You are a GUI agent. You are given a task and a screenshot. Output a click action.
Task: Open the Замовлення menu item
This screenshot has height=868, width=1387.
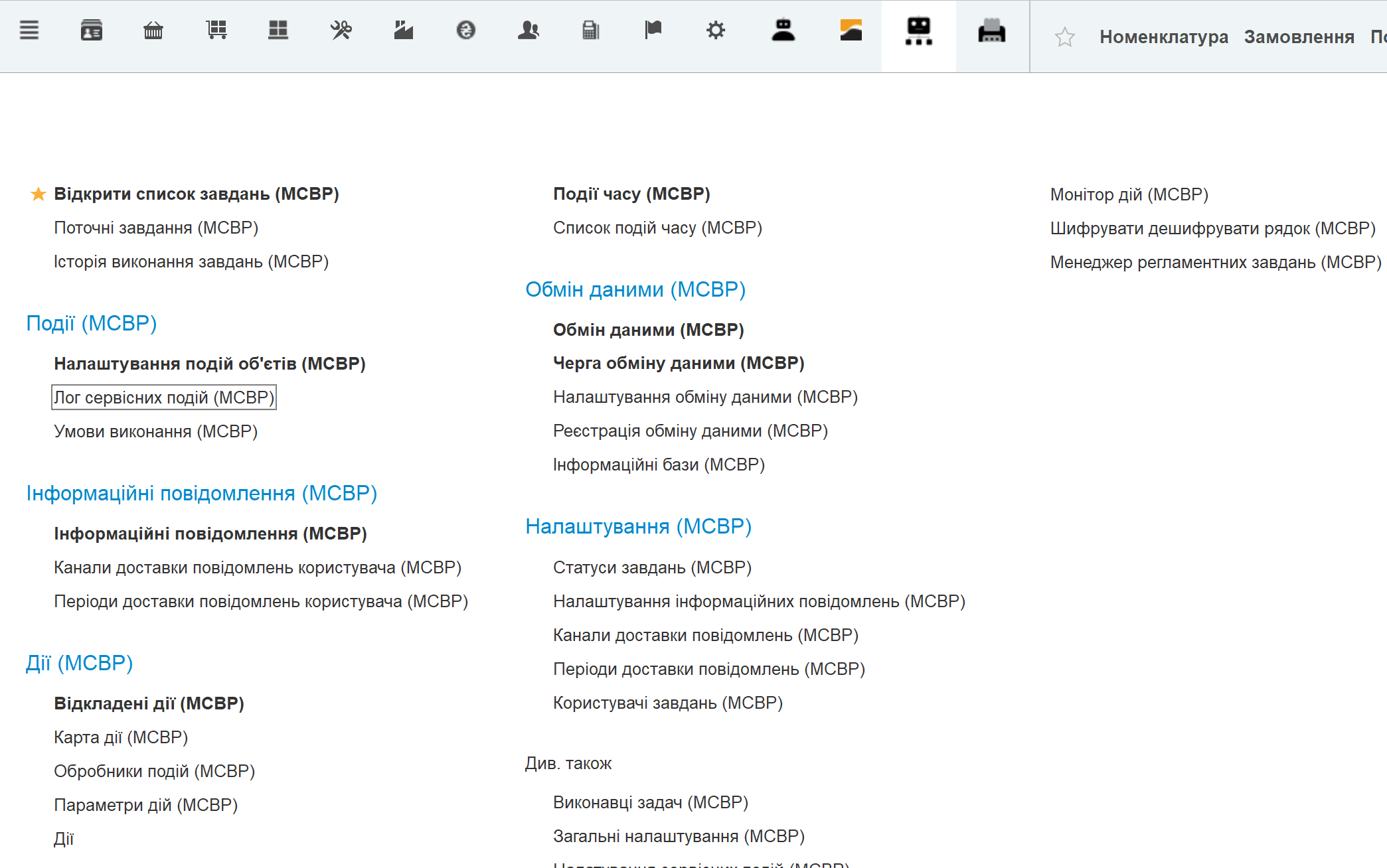[1299, 36]
